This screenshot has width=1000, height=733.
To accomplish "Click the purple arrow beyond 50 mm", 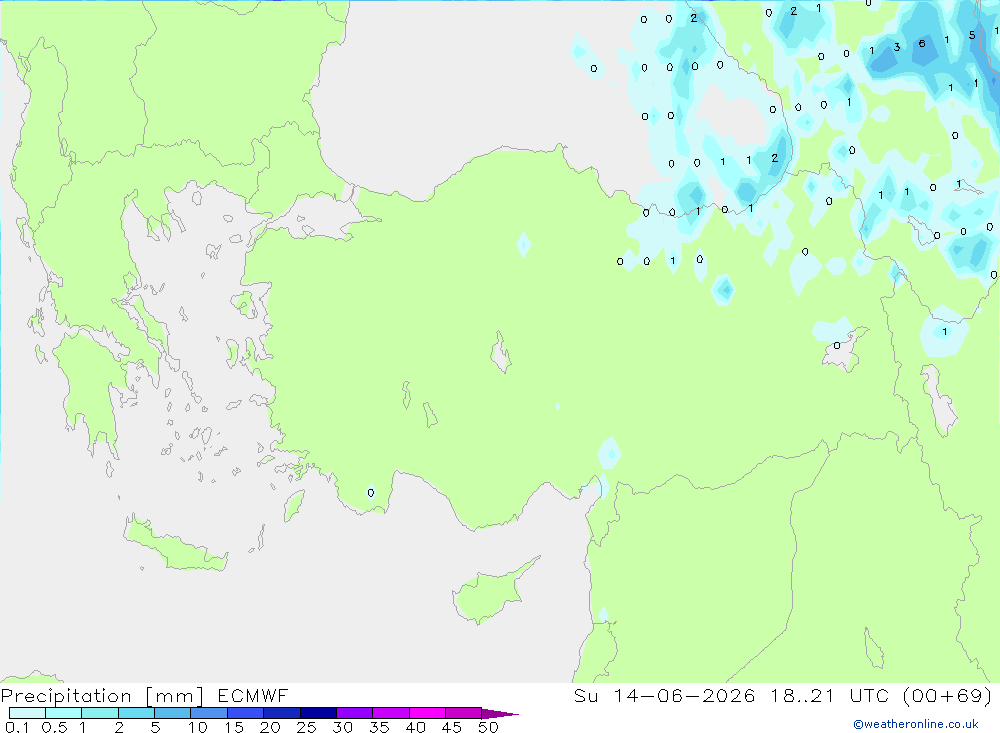I will tap(500, 713).
